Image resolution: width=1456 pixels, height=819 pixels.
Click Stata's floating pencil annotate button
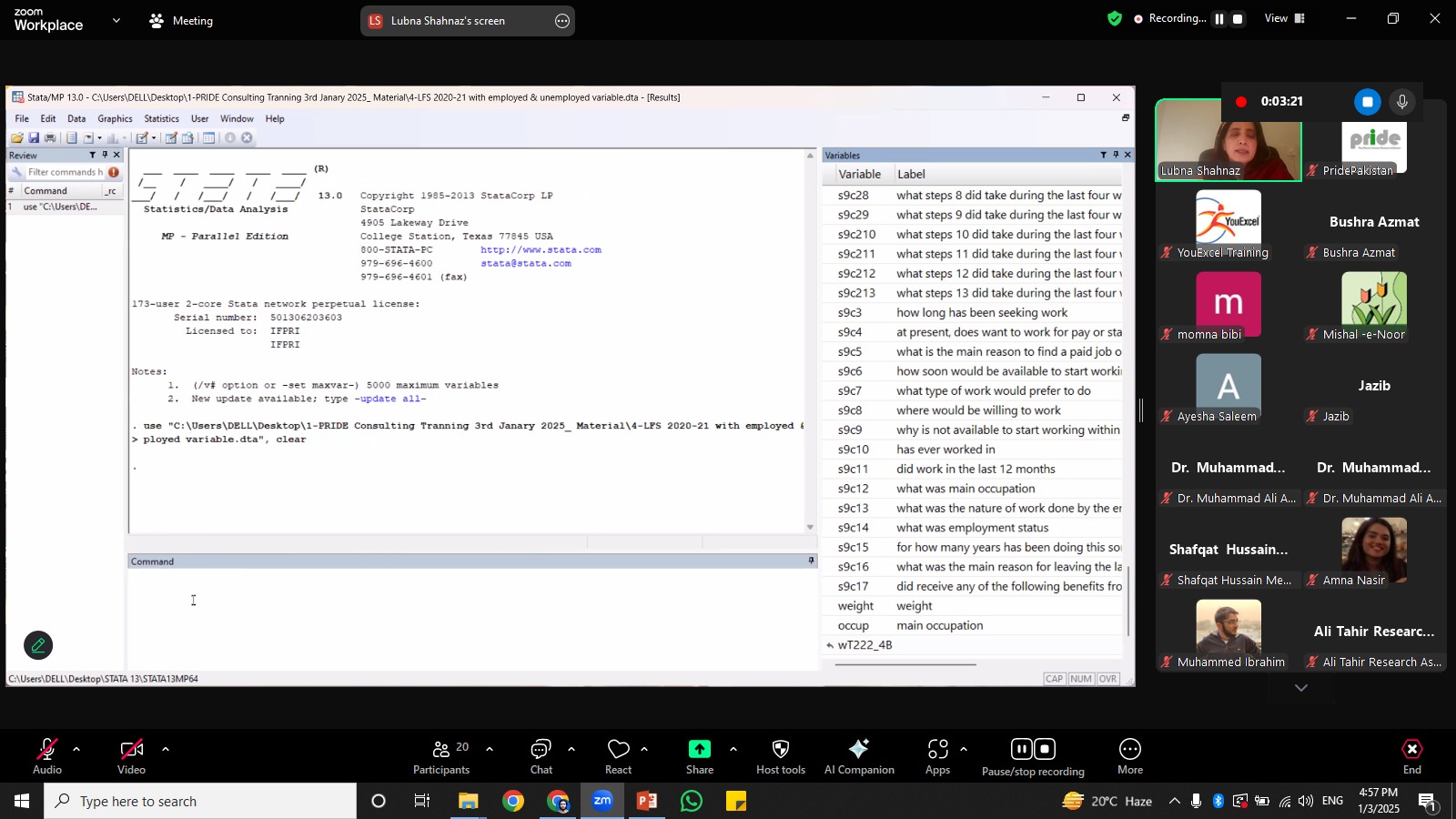[38, 645]
